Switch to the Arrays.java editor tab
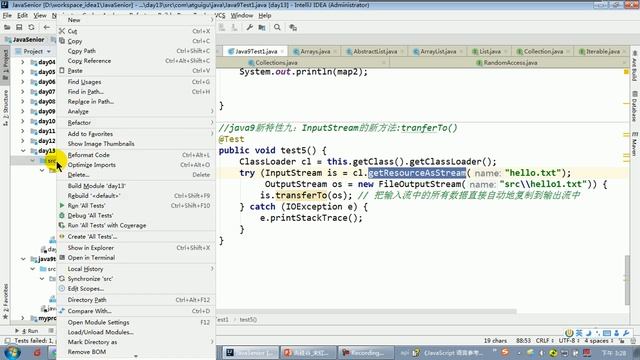 point(315,51)
